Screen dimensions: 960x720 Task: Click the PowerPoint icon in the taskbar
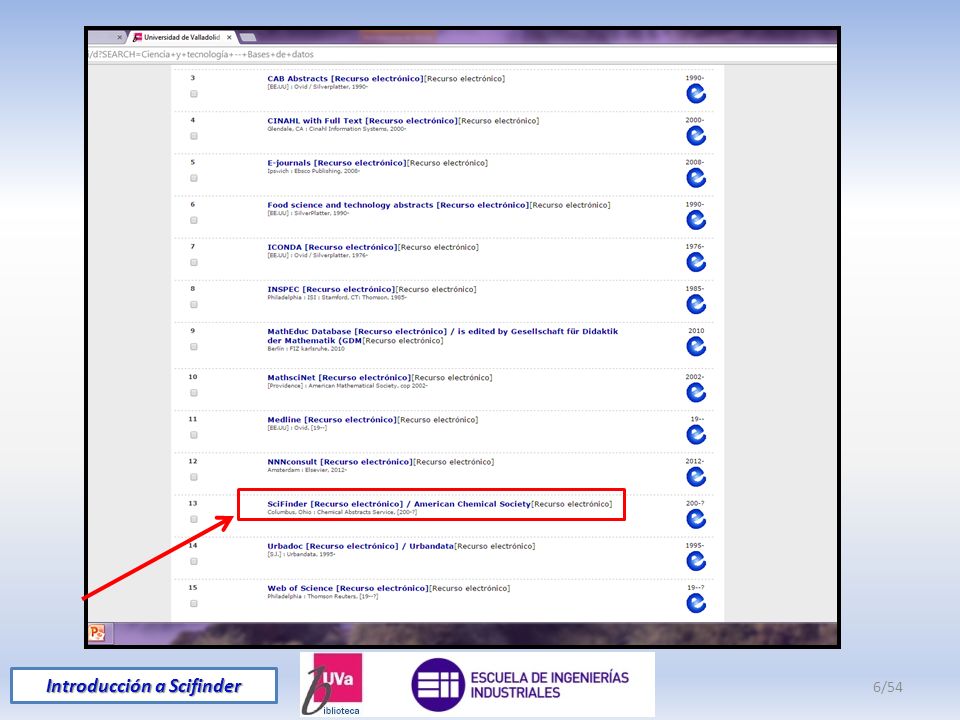tap(97, 633)
